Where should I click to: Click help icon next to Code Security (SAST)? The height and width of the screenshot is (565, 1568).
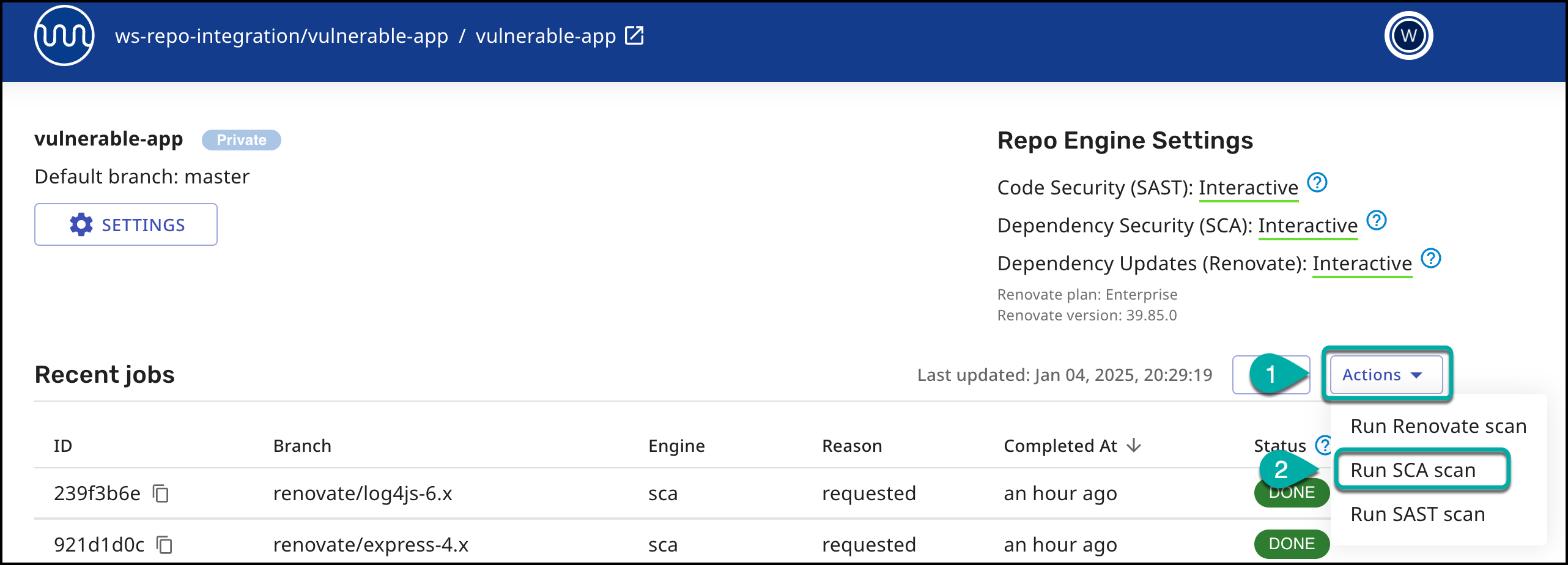click(x=1317, y=183)
